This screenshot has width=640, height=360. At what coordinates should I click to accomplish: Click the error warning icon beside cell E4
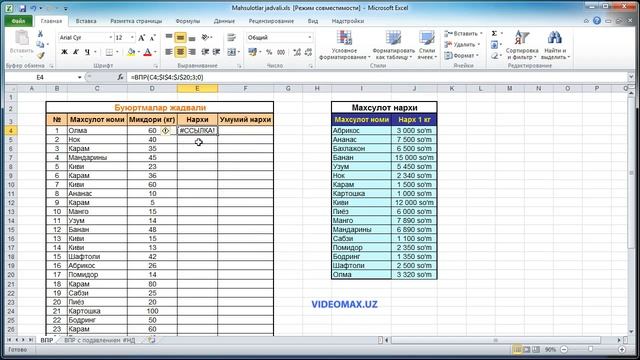165,131
